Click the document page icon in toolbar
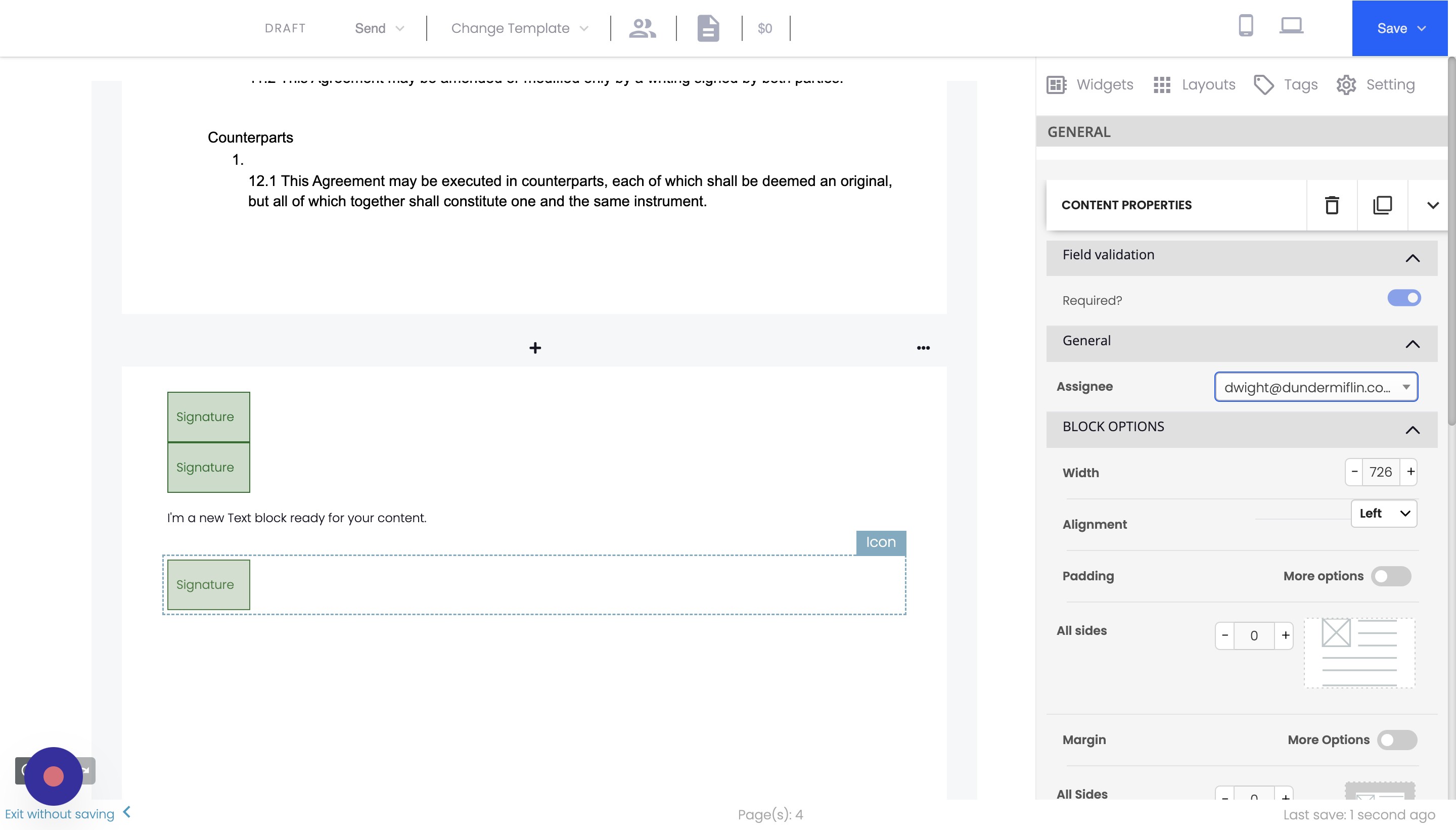The height and width of the screenshot is (830, 1456). point(708,28)
